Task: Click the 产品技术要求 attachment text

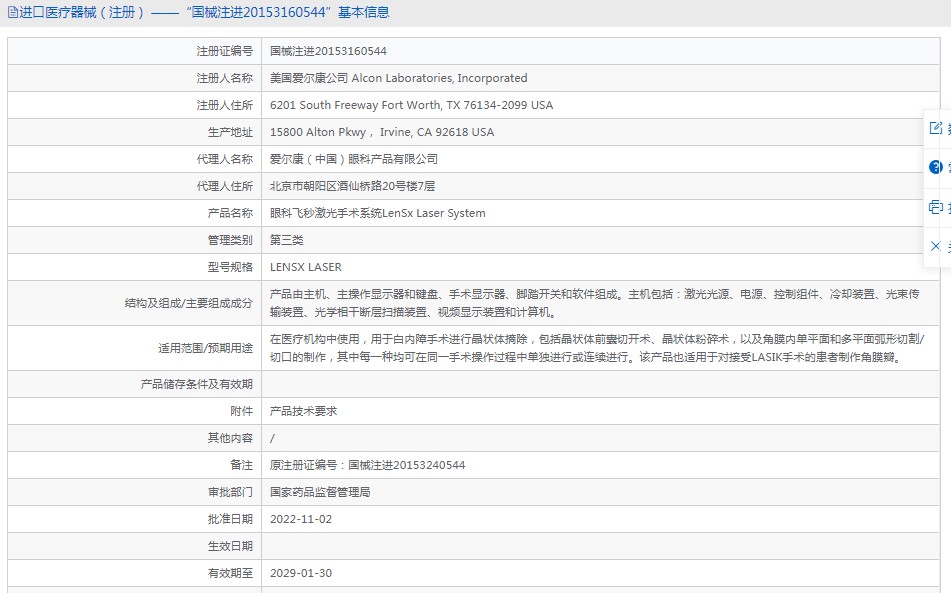Action: coord(303,411)
